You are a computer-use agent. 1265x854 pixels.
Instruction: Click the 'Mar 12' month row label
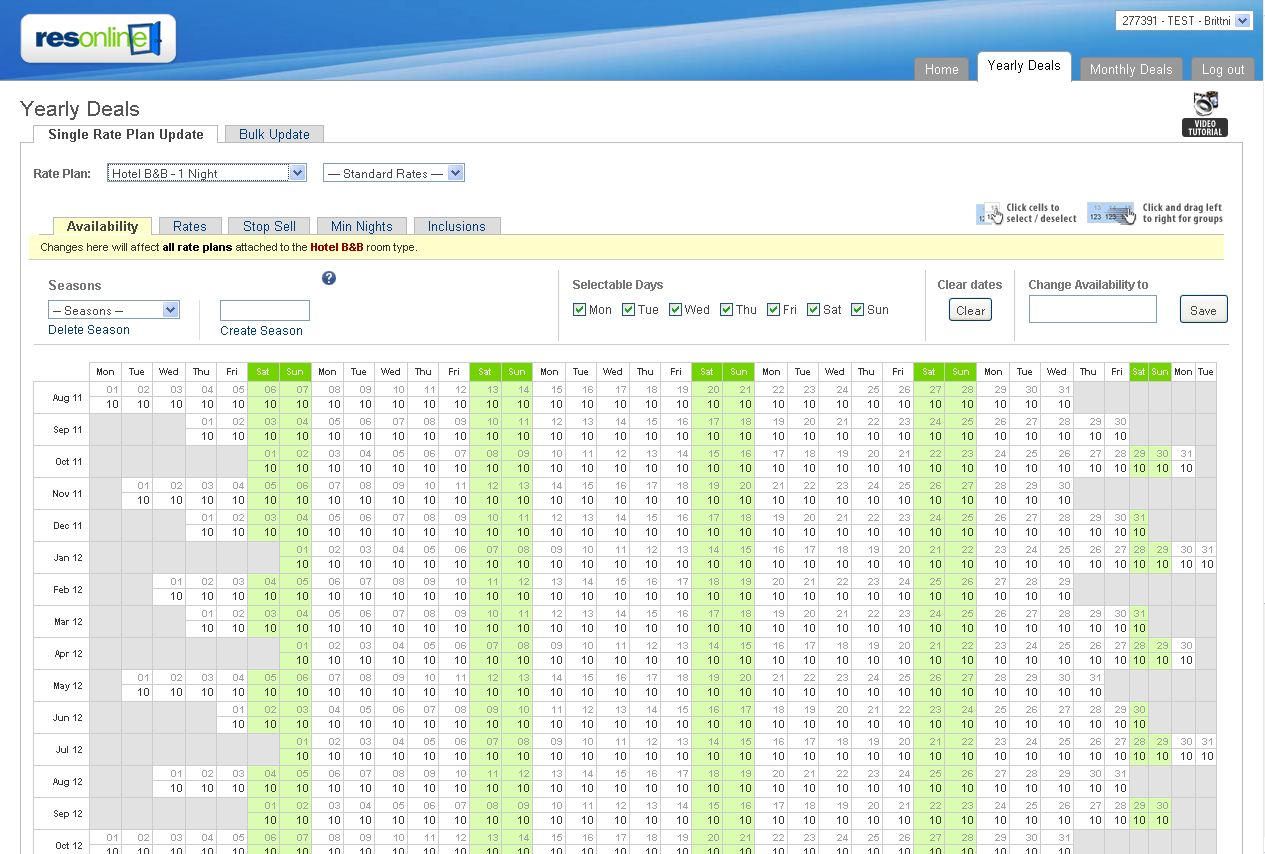click(68, 621)
